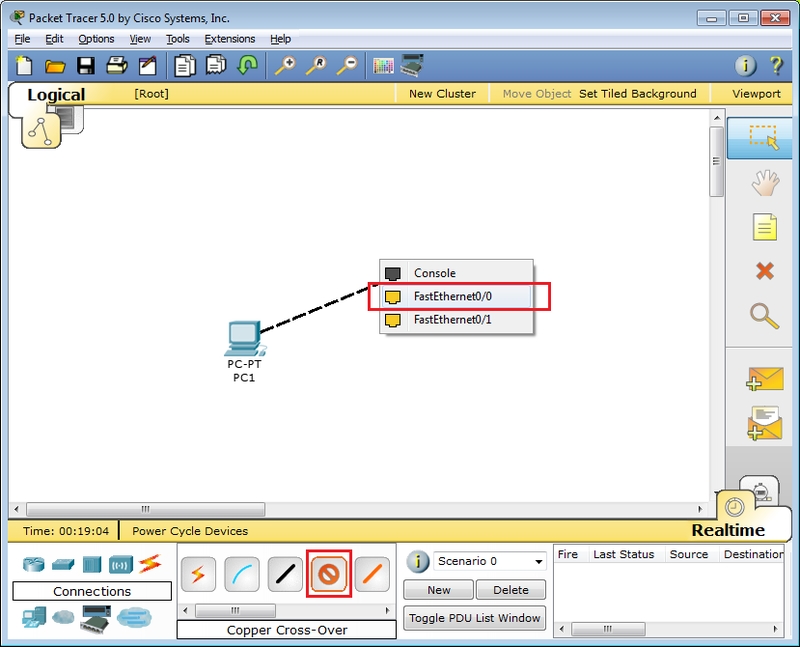
Task: Choose Console port in popup list
Action: (x=434, y=273)
